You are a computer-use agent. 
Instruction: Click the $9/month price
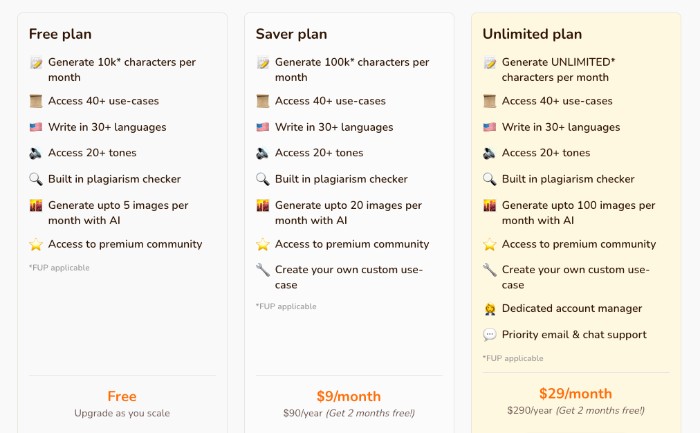pos(348,396)
